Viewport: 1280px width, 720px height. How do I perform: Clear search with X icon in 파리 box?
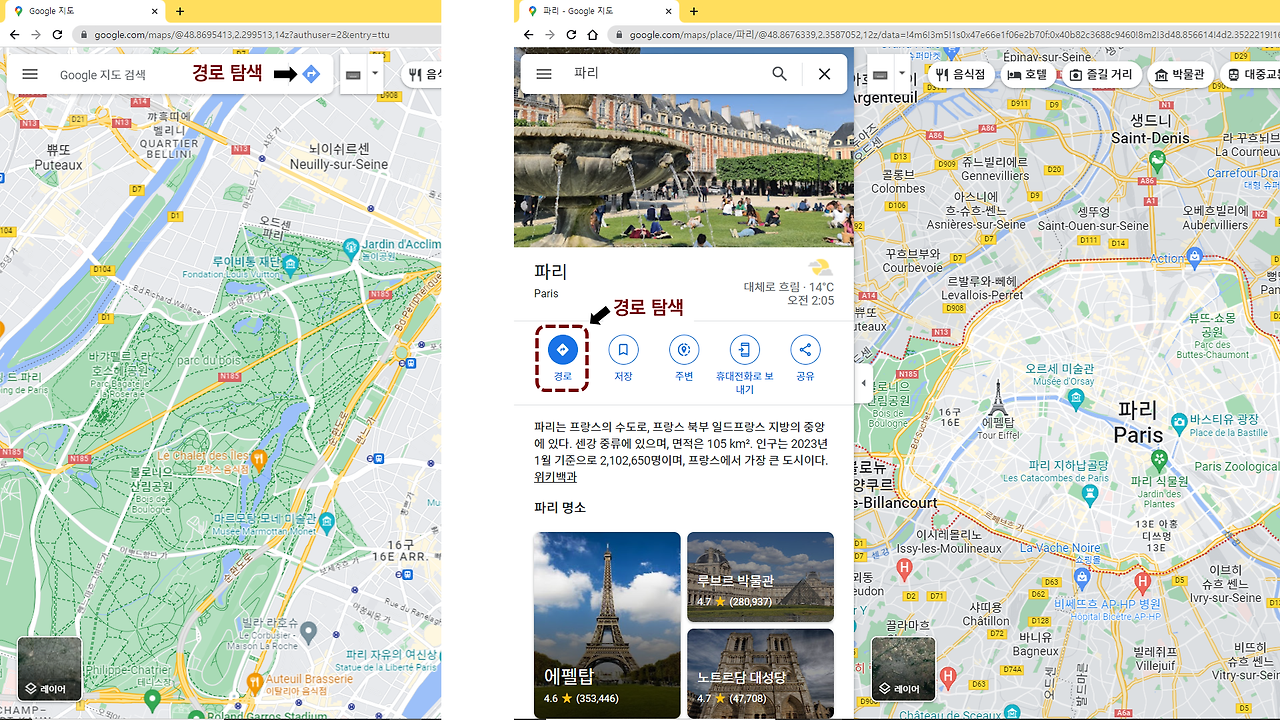(x=824, y=74)
